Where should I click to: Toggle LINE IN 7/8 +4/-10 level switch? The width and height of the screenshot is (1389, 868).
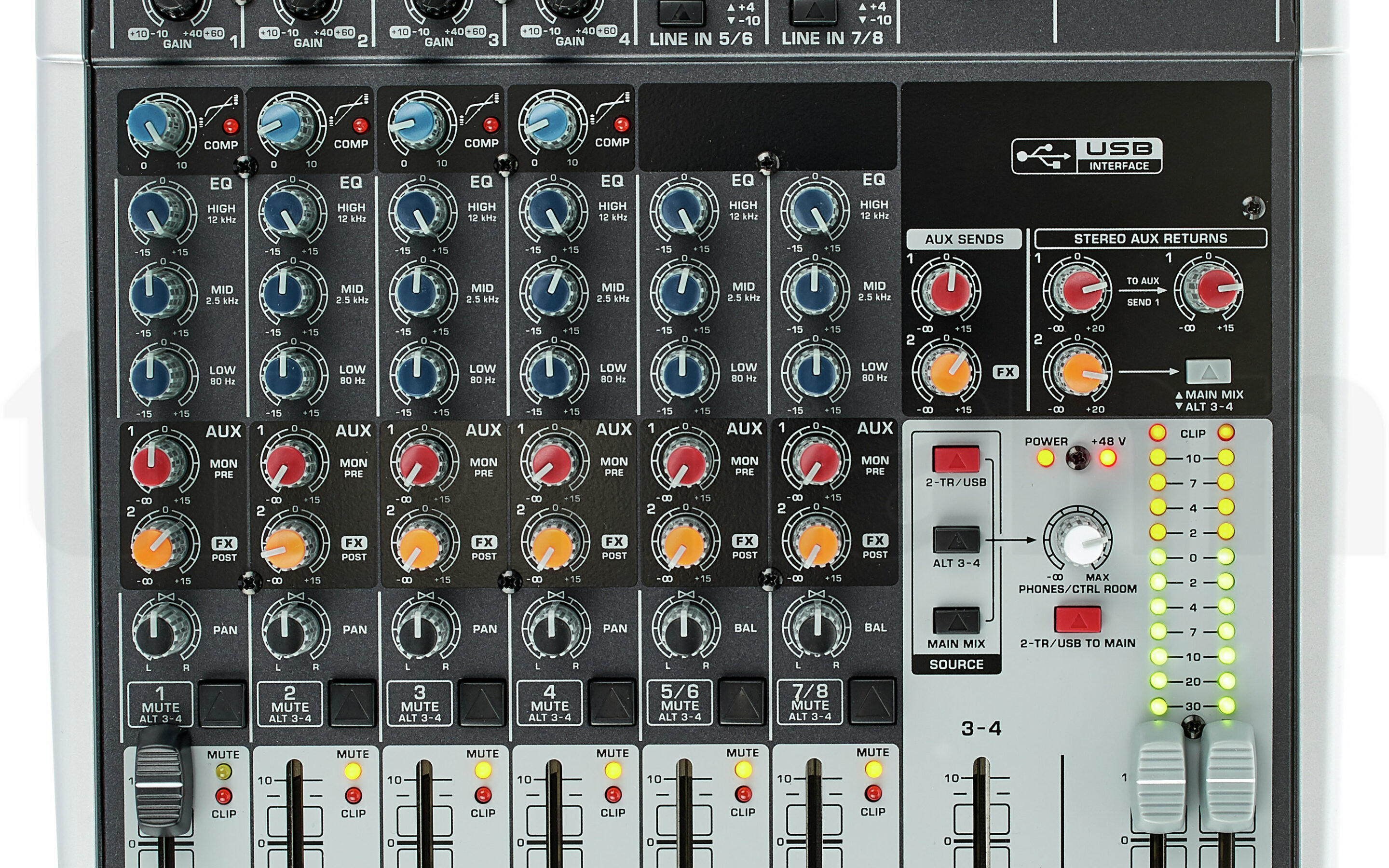coord(813,12)
